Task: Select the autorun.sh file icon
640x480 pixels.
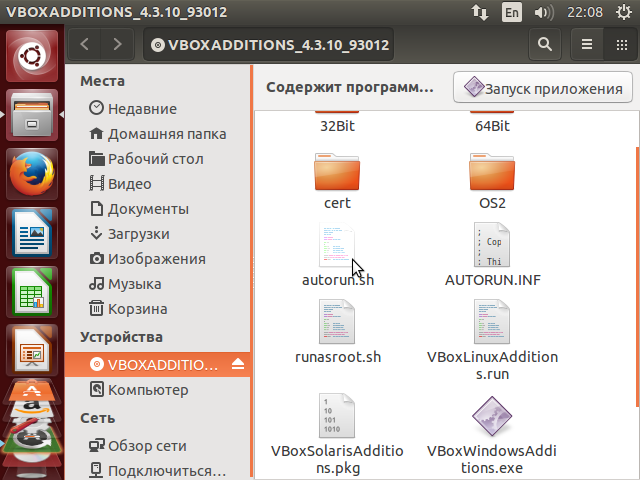Action: pos(337,244)
